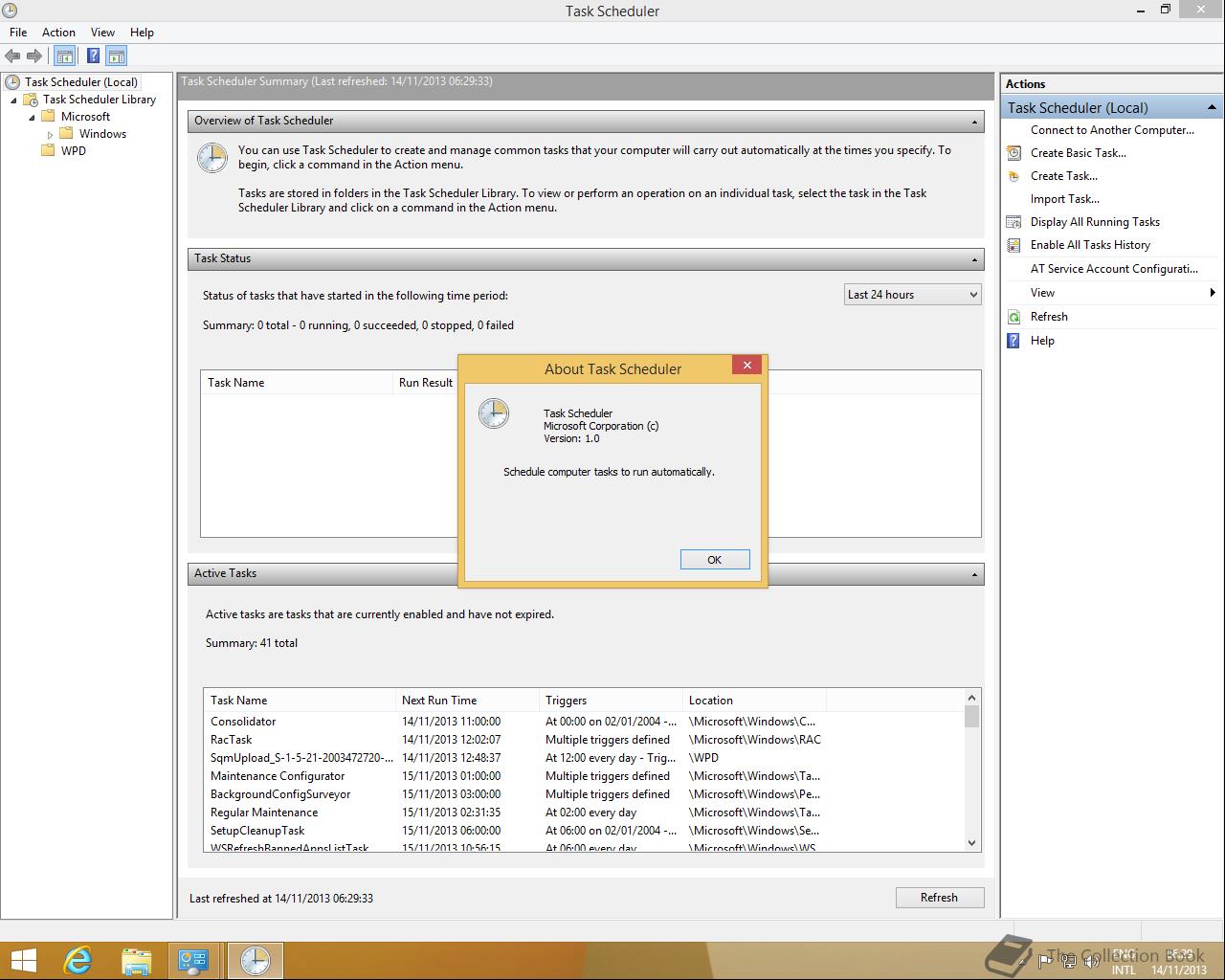Open Internet Explorer from the taskbar
Image resolution: width=1225 pixels, height=980 pixels.
[77, 960]
